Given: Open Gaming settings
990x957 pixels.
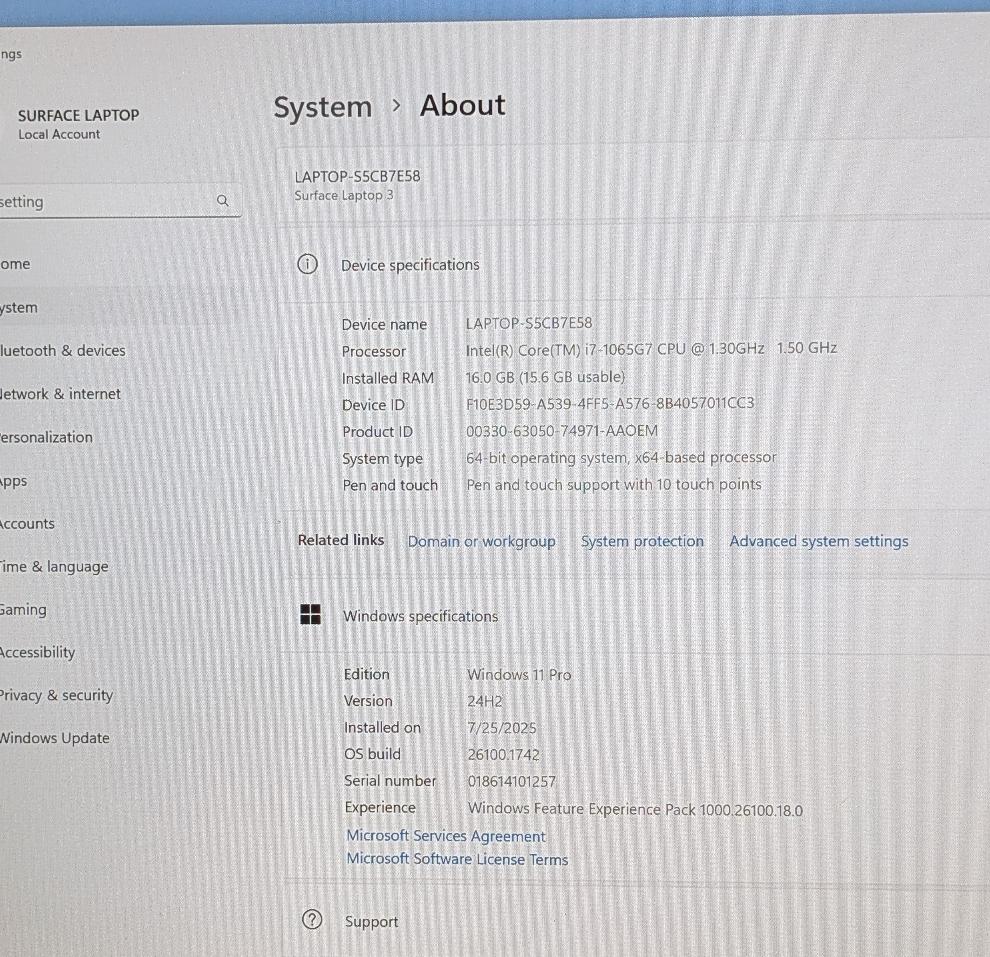Looking at the screenshot, I should [23, 610].
